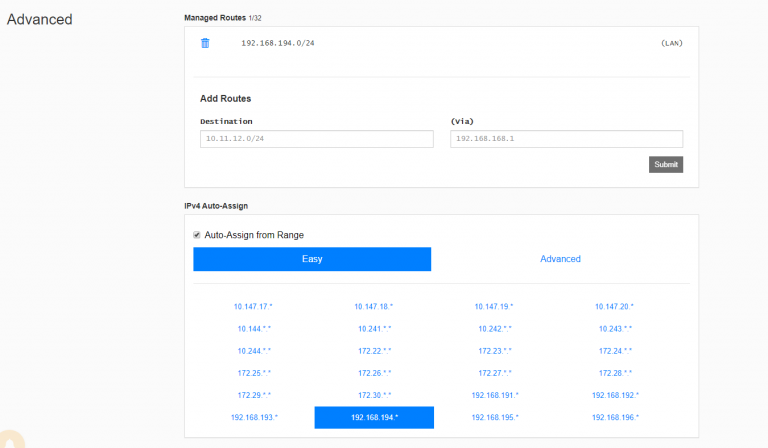Select the 192.168.191.* range
Screen dimensions: 768x448
click(494, 395)
